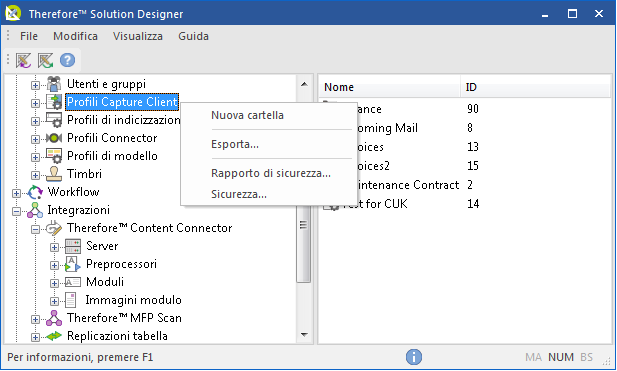This screenshot has width=617, height=371.
Task: Open the Modifica menu
Action: click(75, 36)
